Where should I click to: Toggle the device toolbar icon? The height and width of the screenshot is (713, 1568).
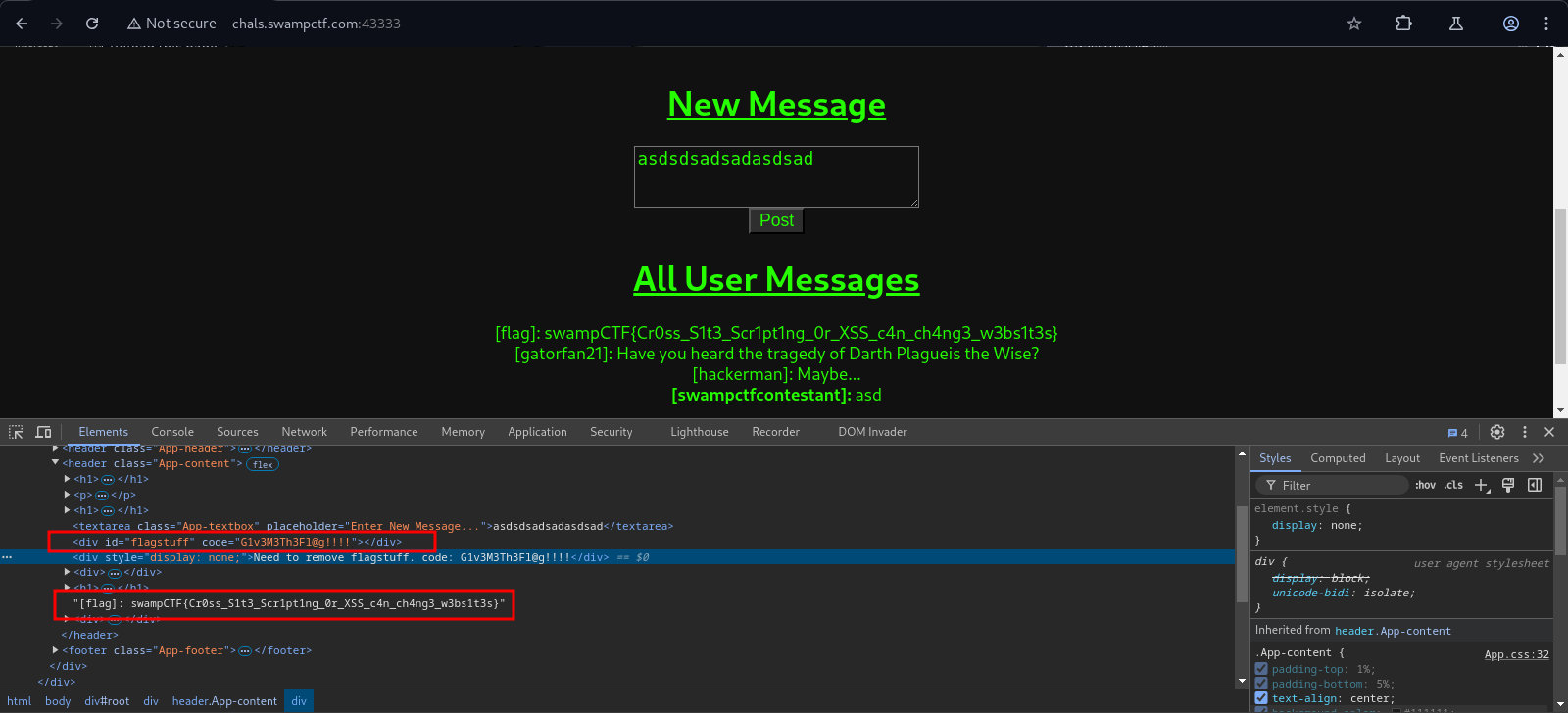click(43, 432)
